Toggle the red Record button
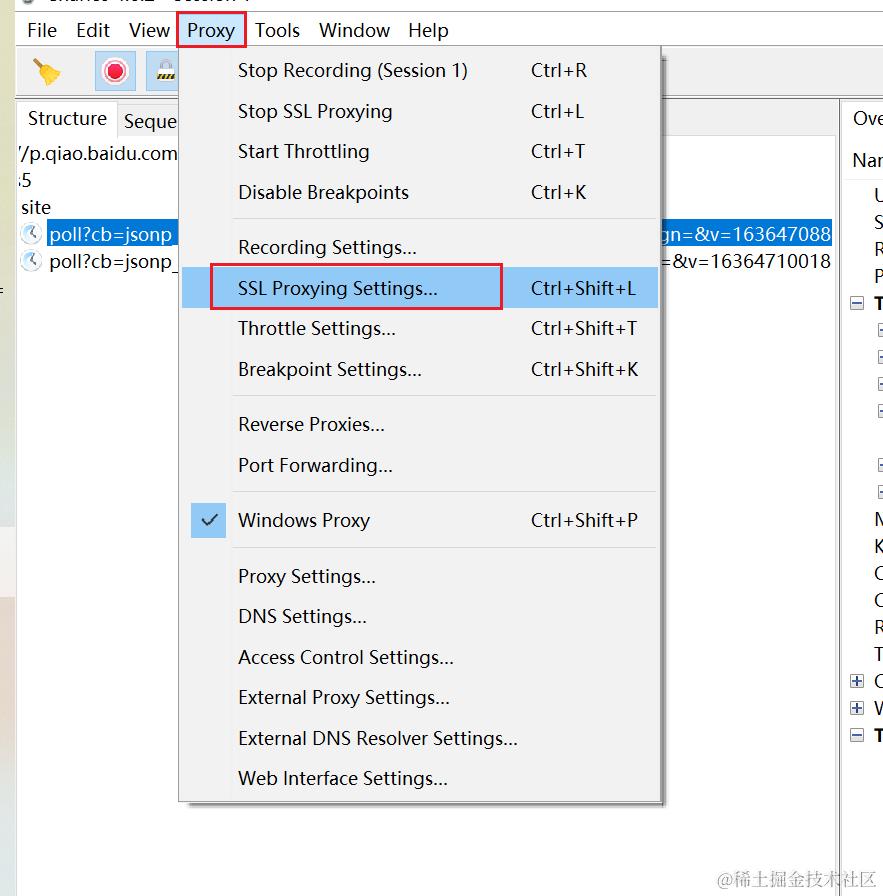Viewport: 883px width, 896px height. [x=115, y=71]
